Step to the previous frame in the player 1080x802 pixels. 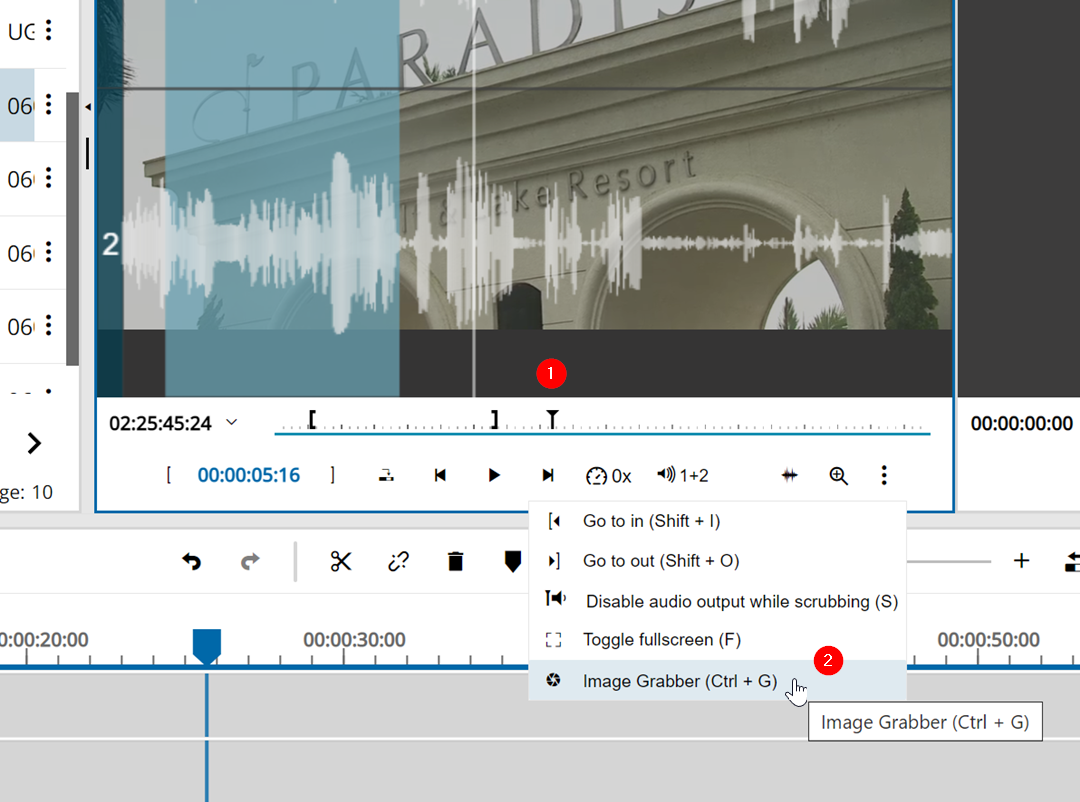pyautogui.click(x=440, y=476)
